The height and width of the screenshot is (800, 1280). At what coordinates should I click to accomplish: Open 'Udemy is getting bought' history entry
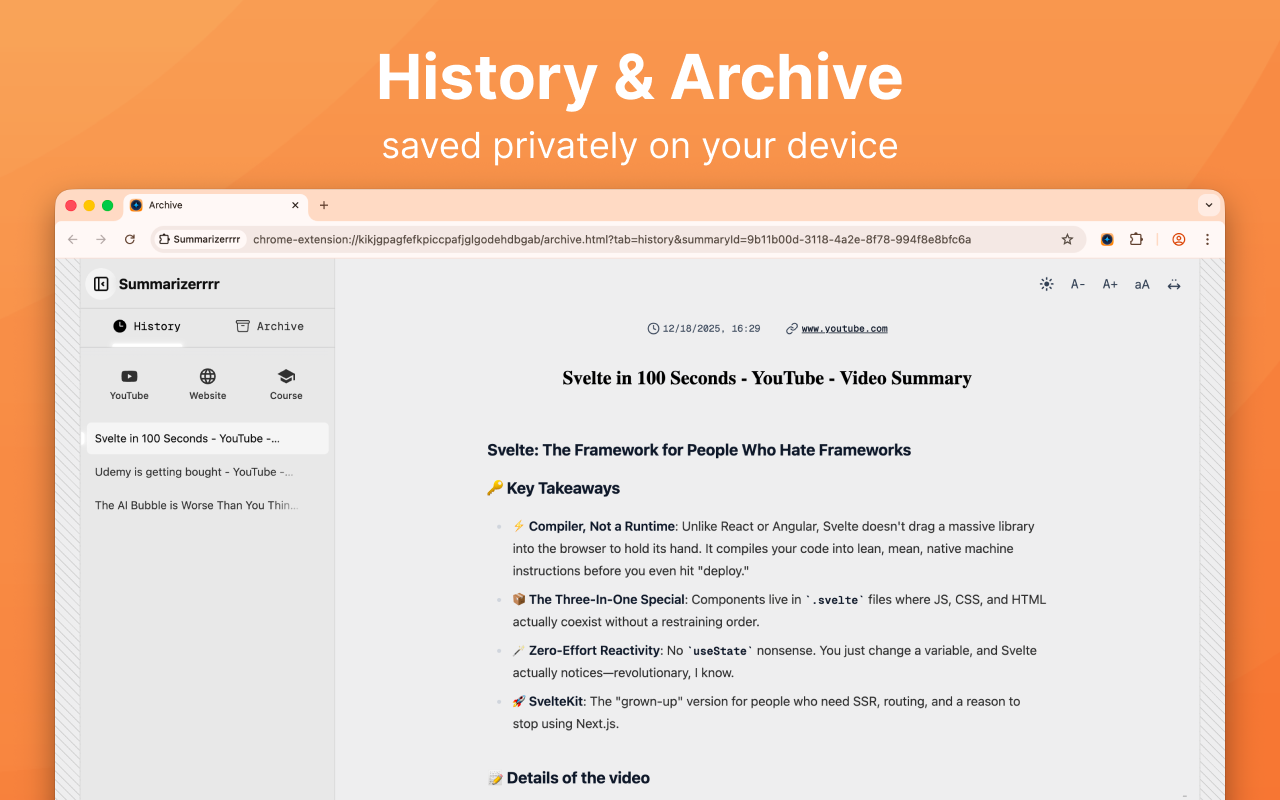[207, 472]
